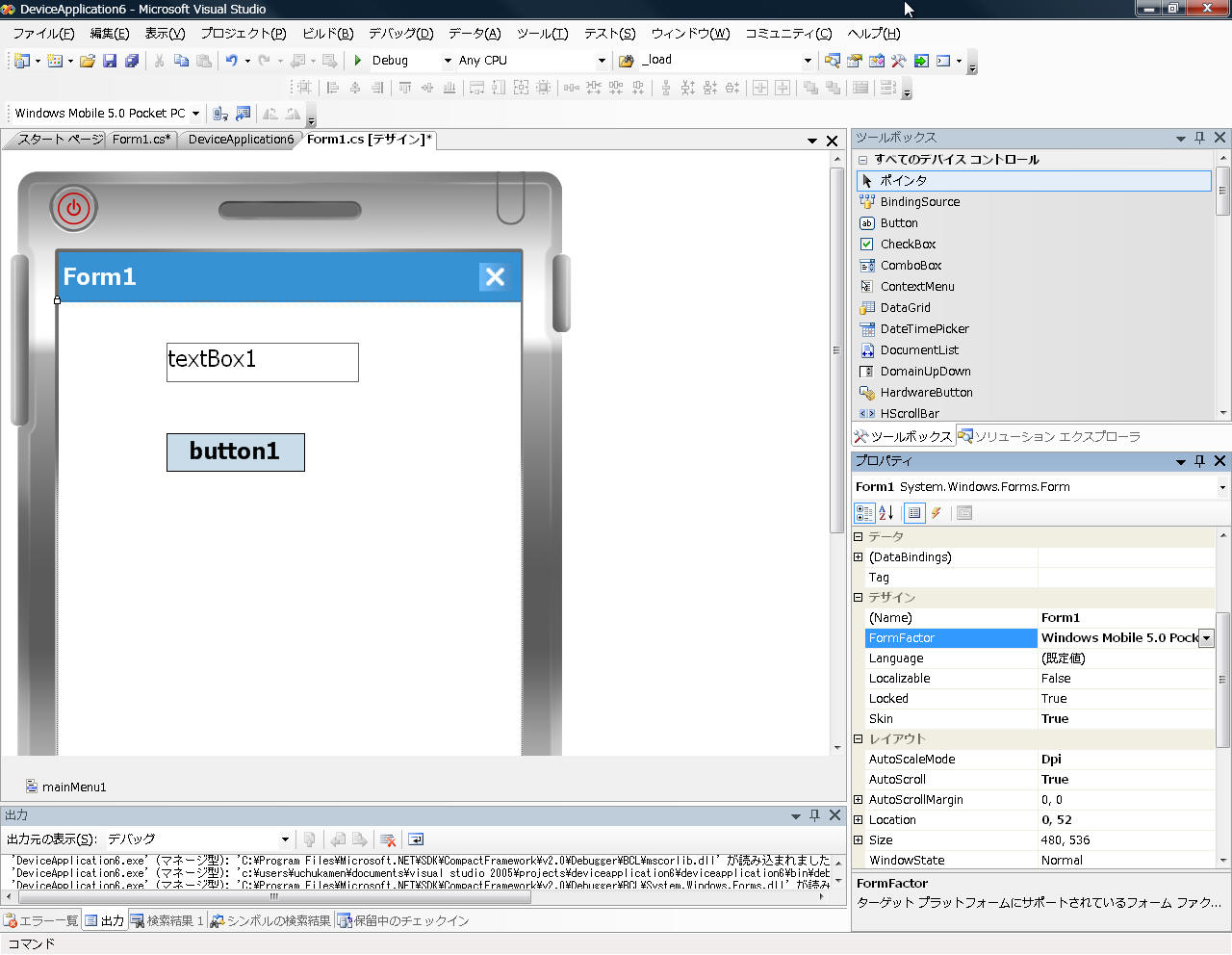The image size is (1232, 955).
Task: Expand the Size property
Action: [x=859, y=840]
